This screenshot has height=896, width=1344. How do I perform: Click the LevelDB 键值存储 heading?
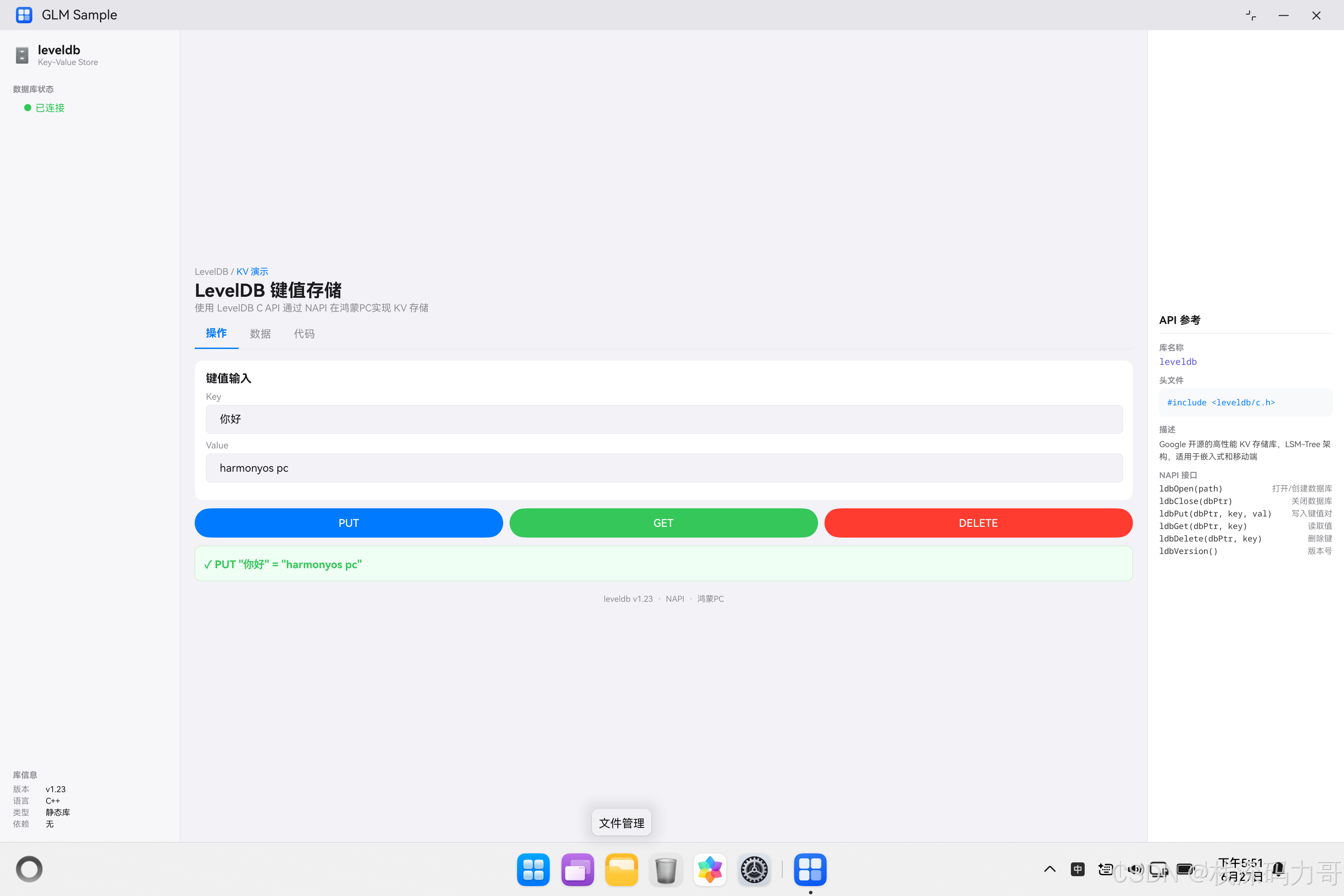(x=268, y=290)
